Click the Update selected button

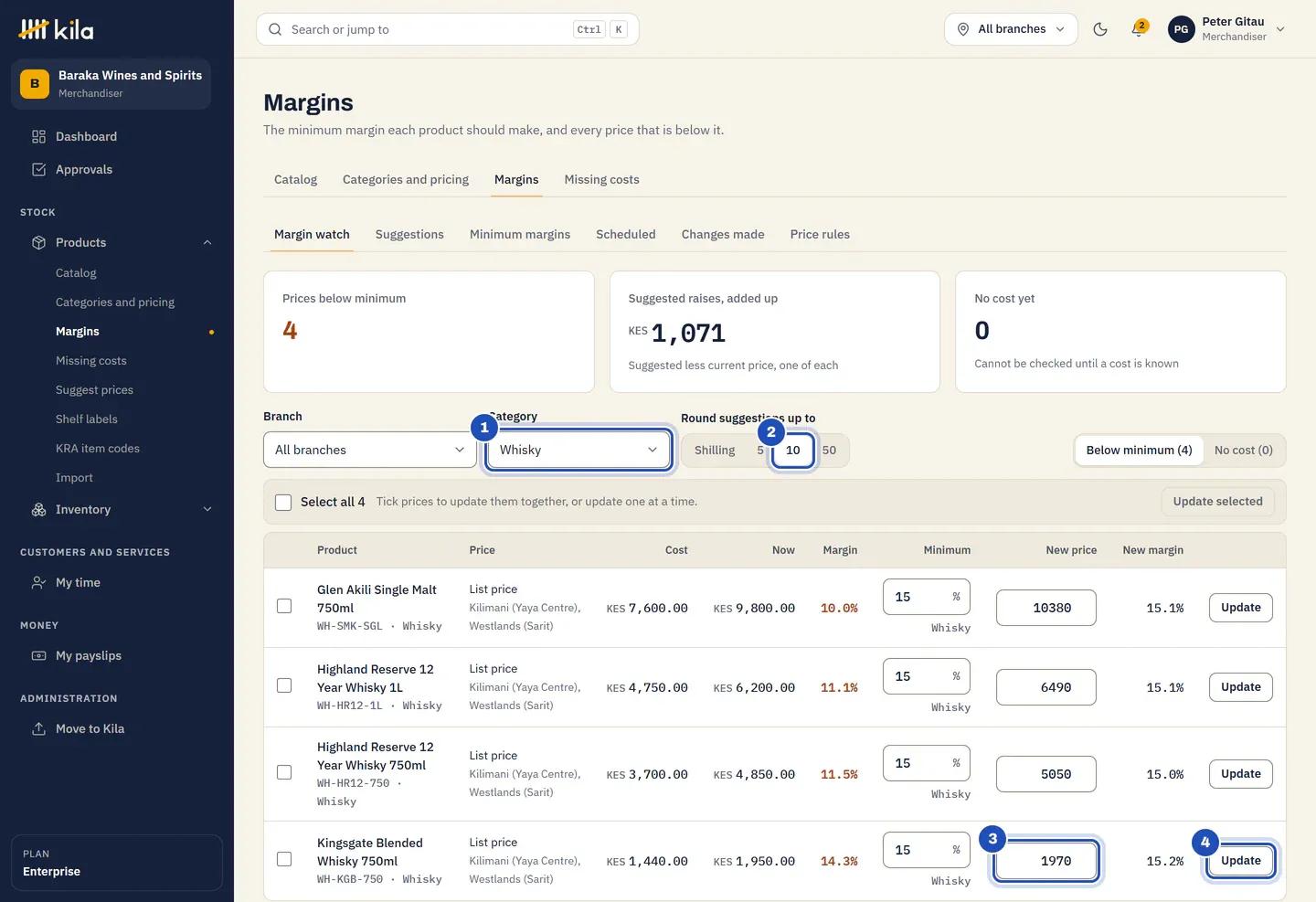tap(1217, 502)
